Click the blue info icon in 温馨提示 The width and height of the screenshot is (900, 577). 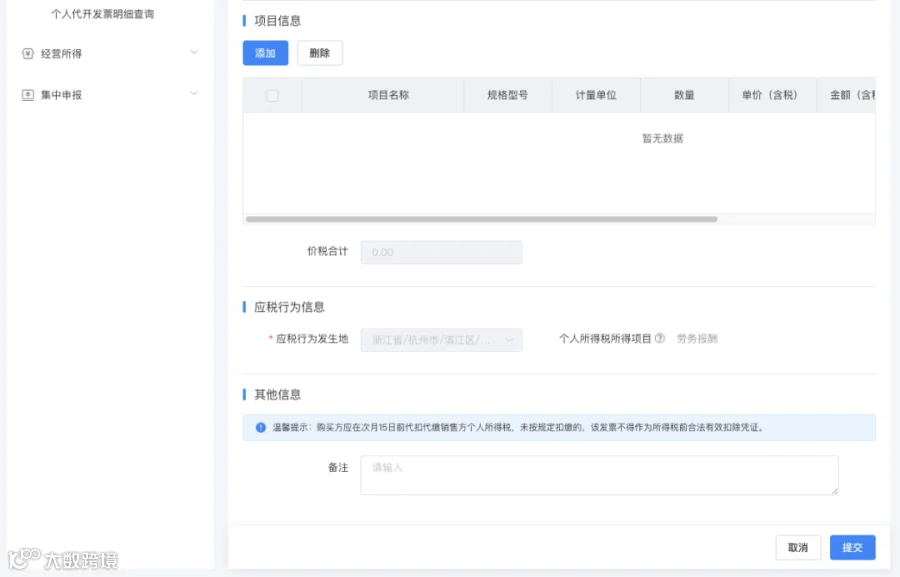pyautogui.click(x=261, y=427)
